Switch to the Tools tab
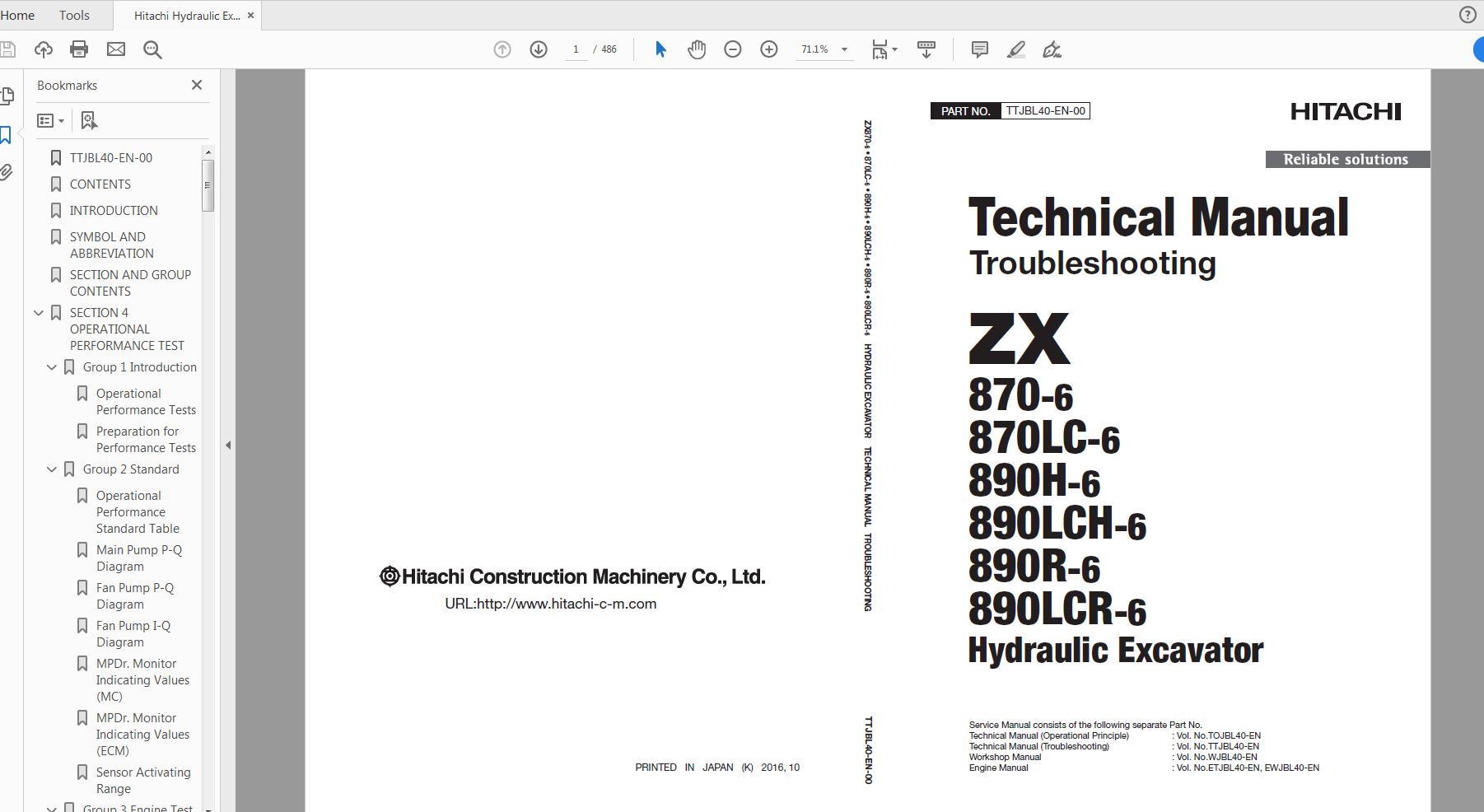The width and height of the screenshot is (1484, 812). pos(74,15)
